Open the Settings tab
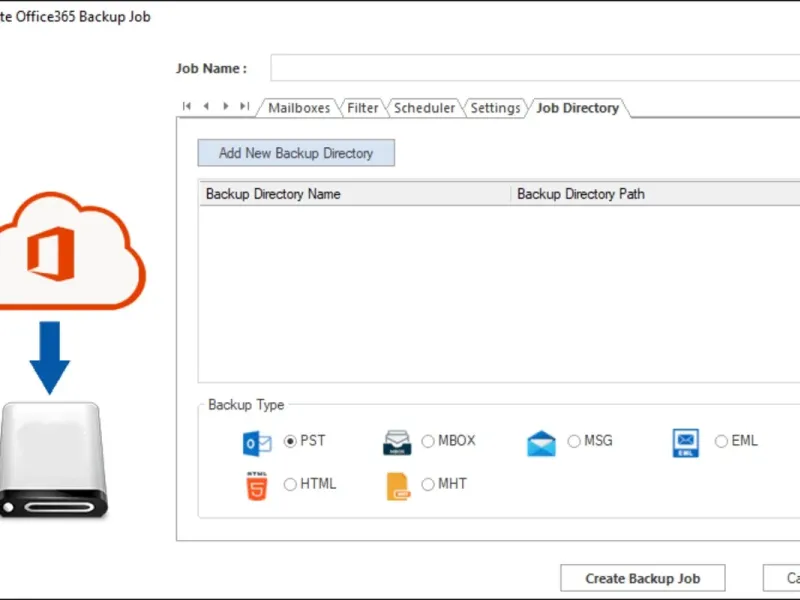800x600 pixels. click(495, 108)
